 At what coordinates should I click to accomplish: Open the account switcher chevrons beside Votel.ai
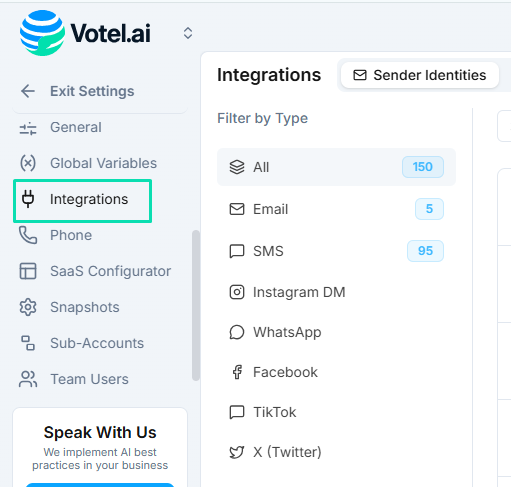click(x=188, y=33)
